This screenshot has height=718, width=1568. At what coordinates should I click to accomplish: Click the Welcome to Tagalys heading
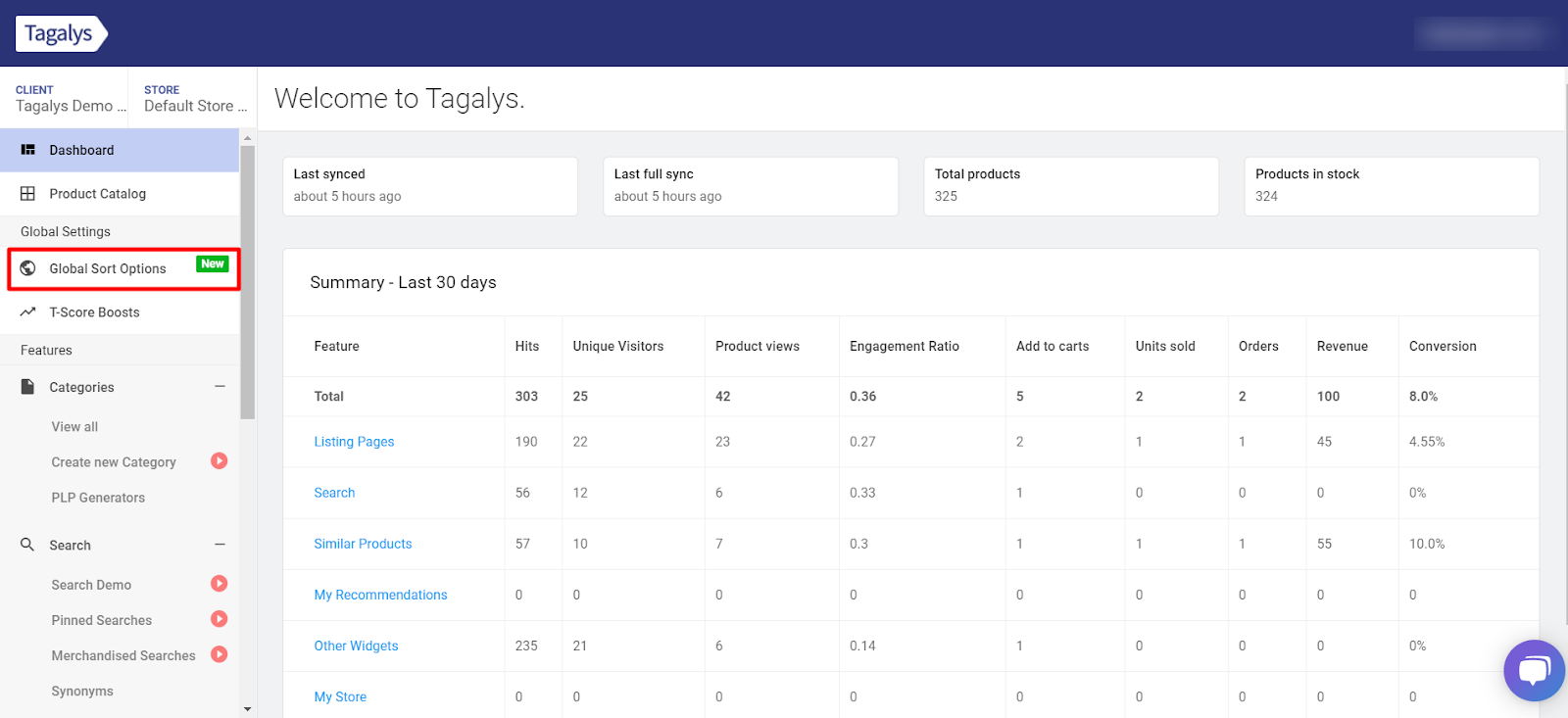399,98
